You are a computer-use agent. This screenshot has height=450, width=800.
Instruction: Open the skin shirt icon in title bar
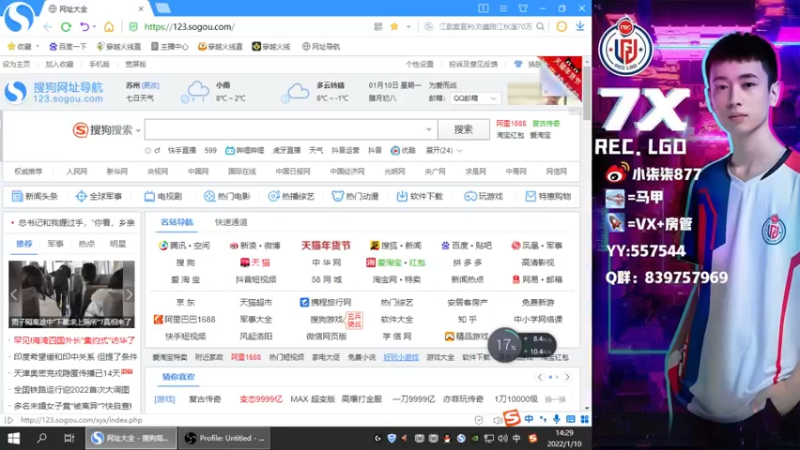523,8
